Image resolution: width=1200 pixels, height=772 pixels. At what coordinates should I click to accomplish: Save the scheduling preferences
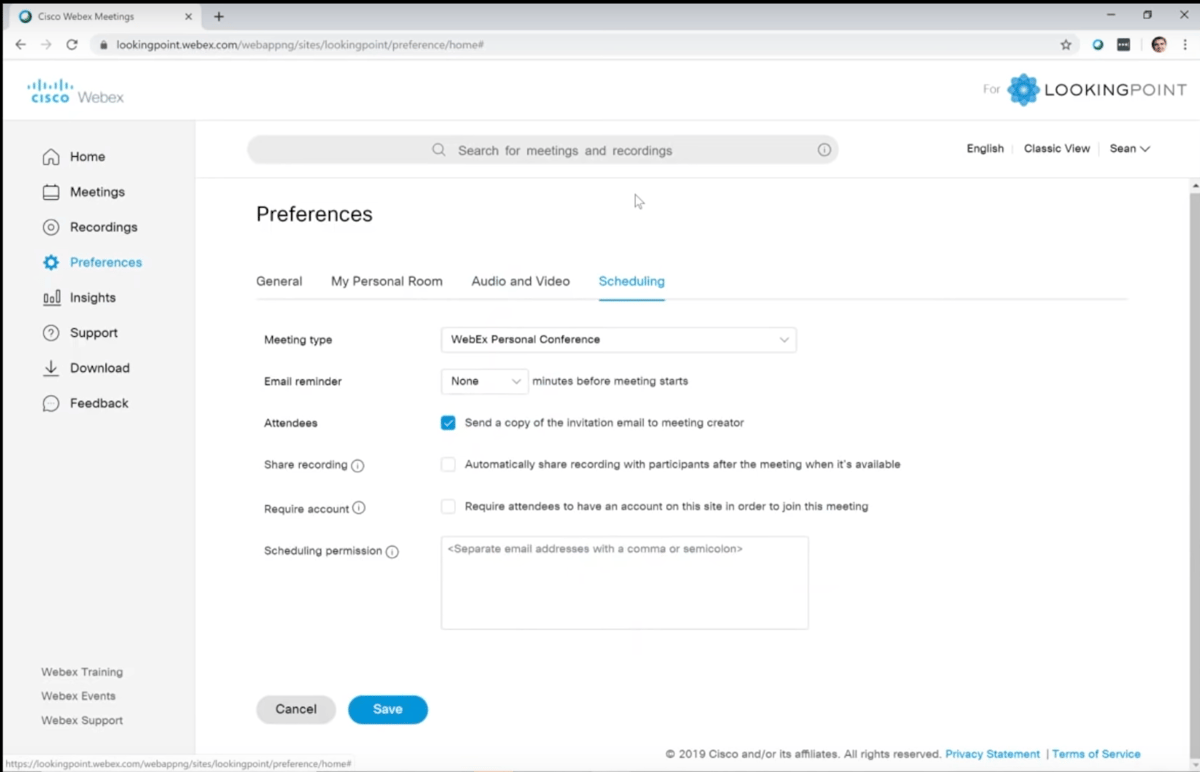388,709
